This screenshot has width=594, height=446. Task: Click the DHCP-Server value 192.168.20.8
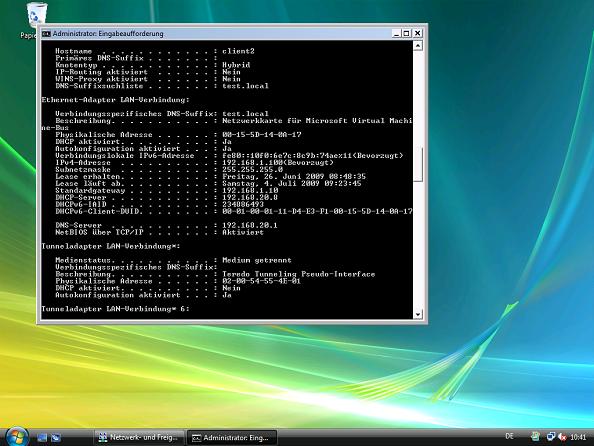pyautogui.click(x=250, y=197)
